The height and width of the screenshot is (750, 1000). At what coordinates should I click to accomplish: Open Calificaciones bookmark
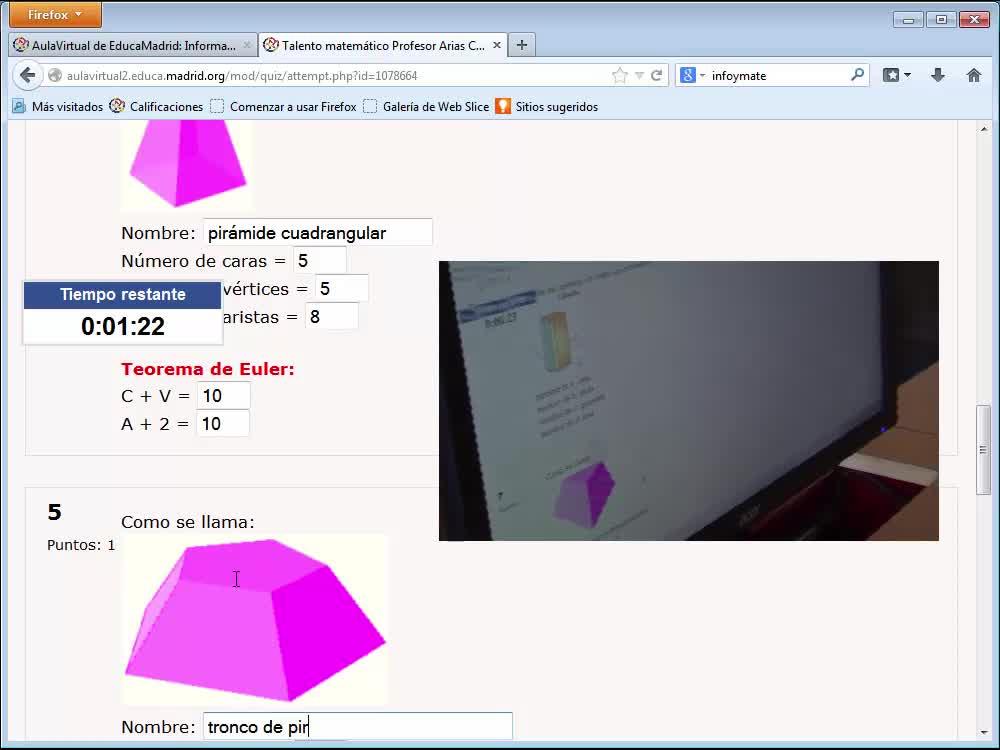coord(156,107)
